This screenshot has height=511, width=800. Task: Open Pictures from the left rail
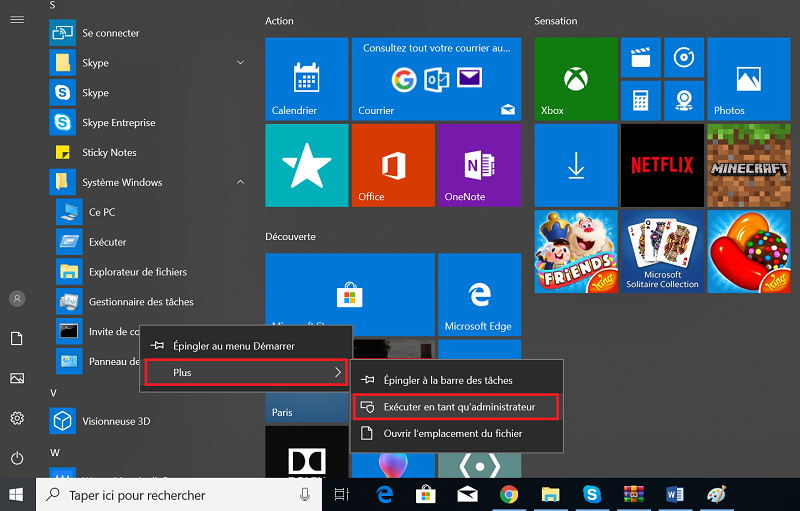coord(17,378)
